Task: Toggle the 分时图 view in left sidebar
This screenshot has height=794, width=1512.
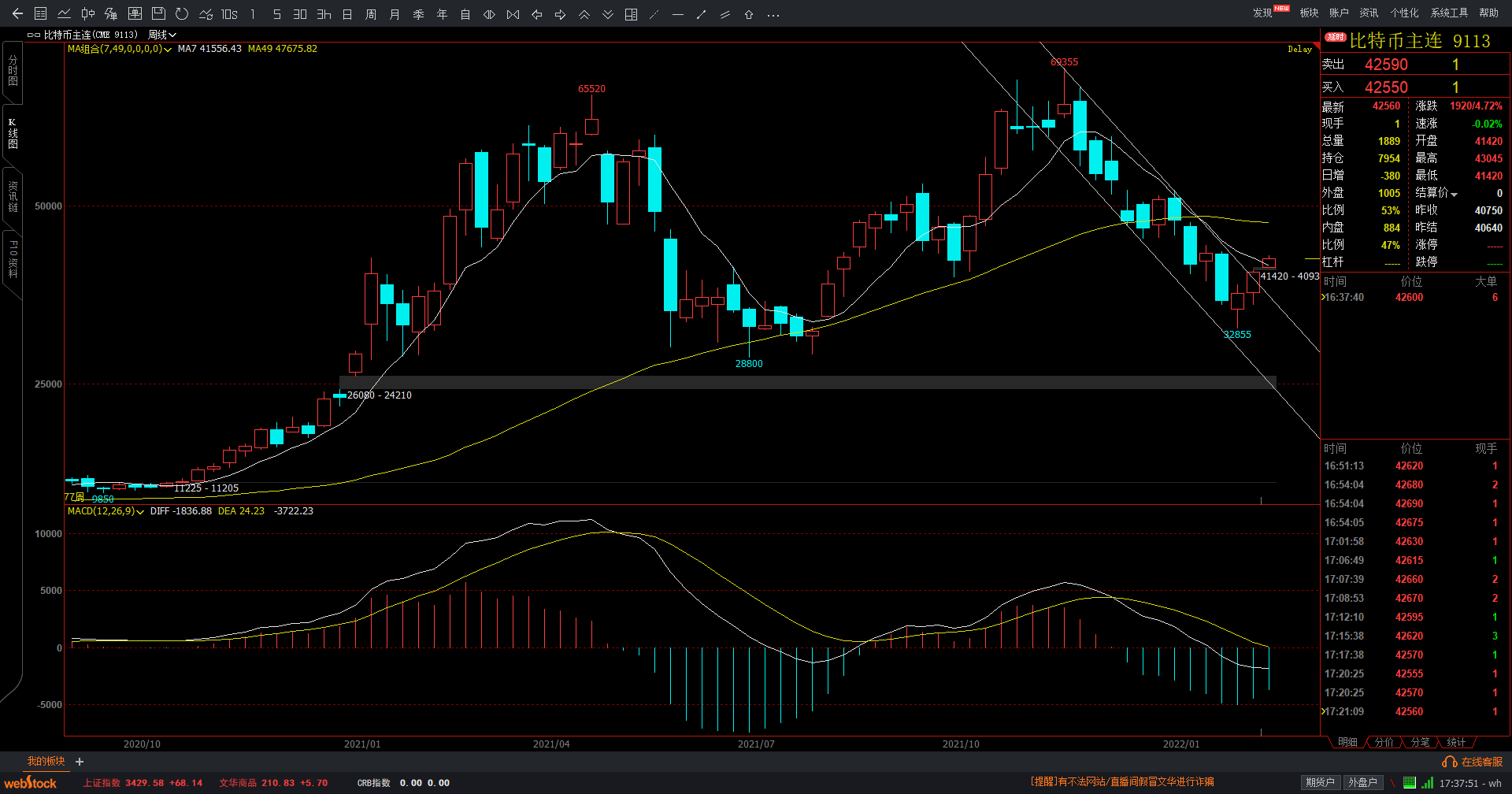Action: [x=13, y=71]
